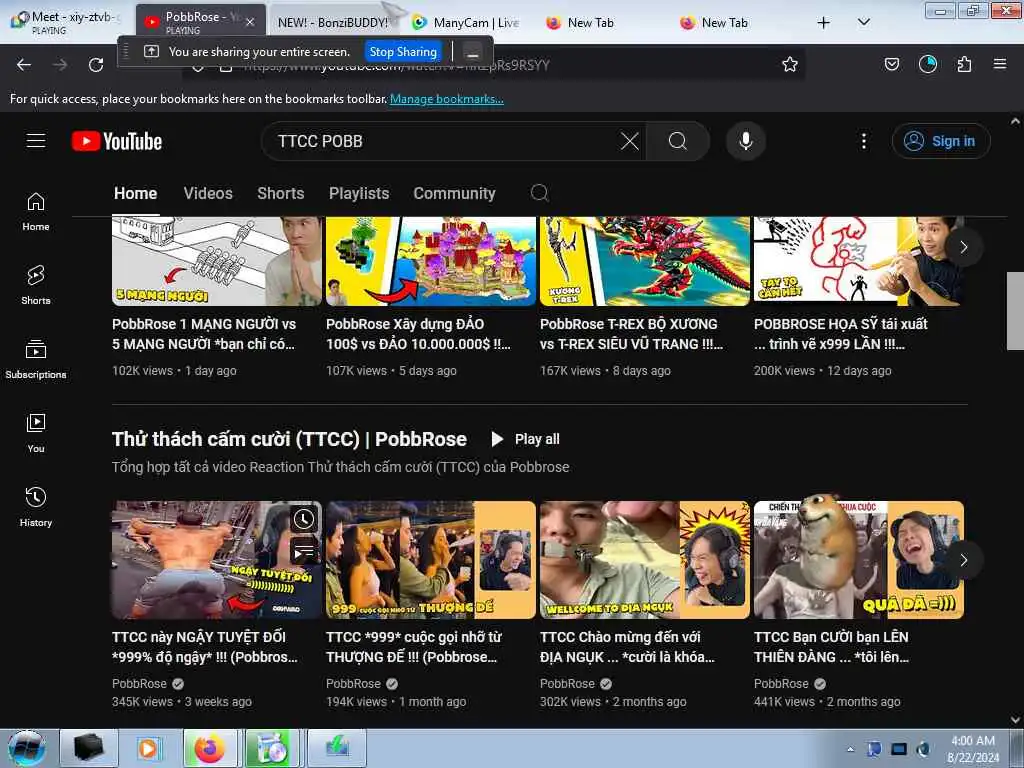Click the Sign in button

pyautogui.click(x=941, y=141)
